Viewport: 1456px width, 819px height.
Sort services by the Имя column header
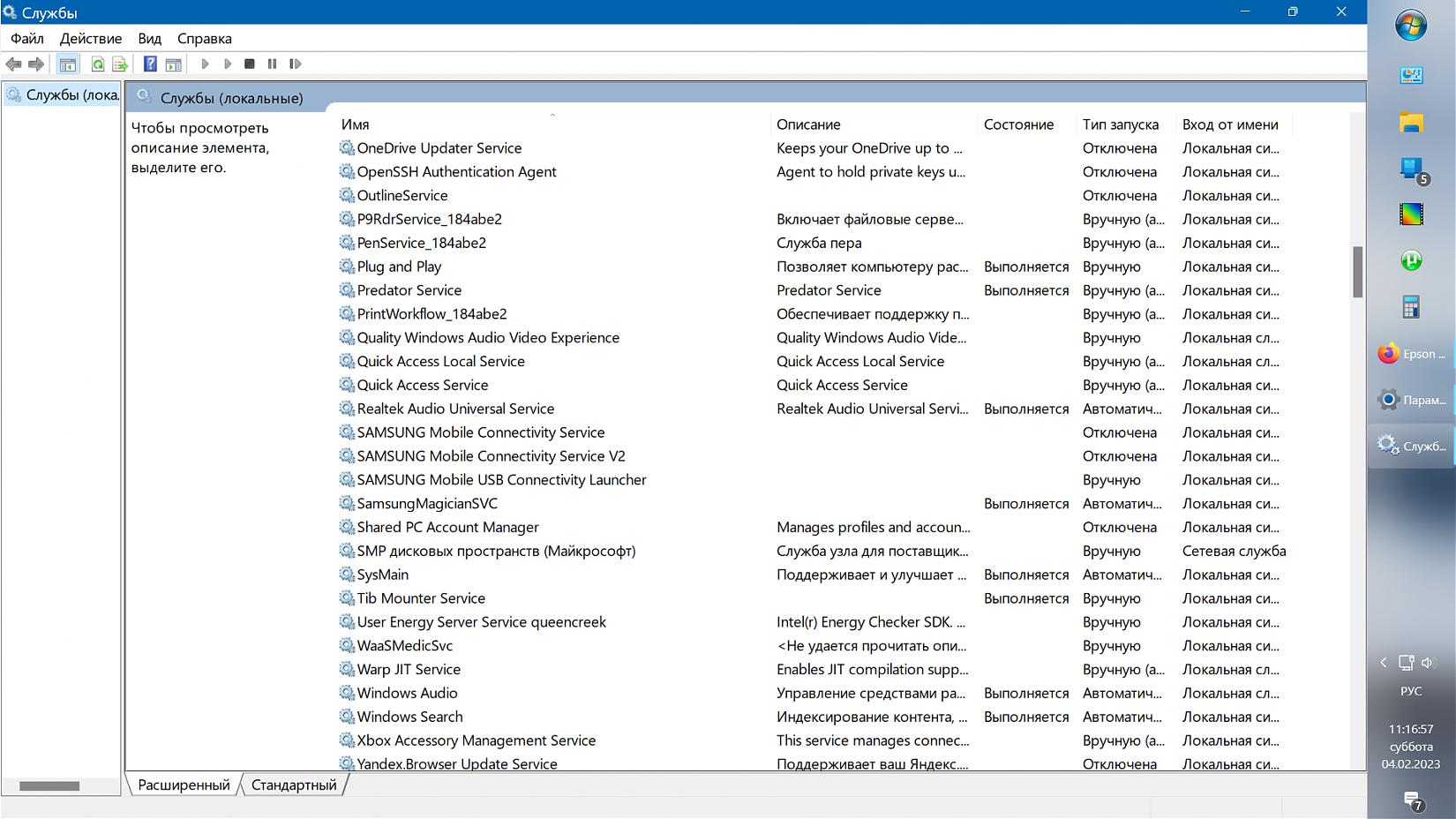[356, 124]
